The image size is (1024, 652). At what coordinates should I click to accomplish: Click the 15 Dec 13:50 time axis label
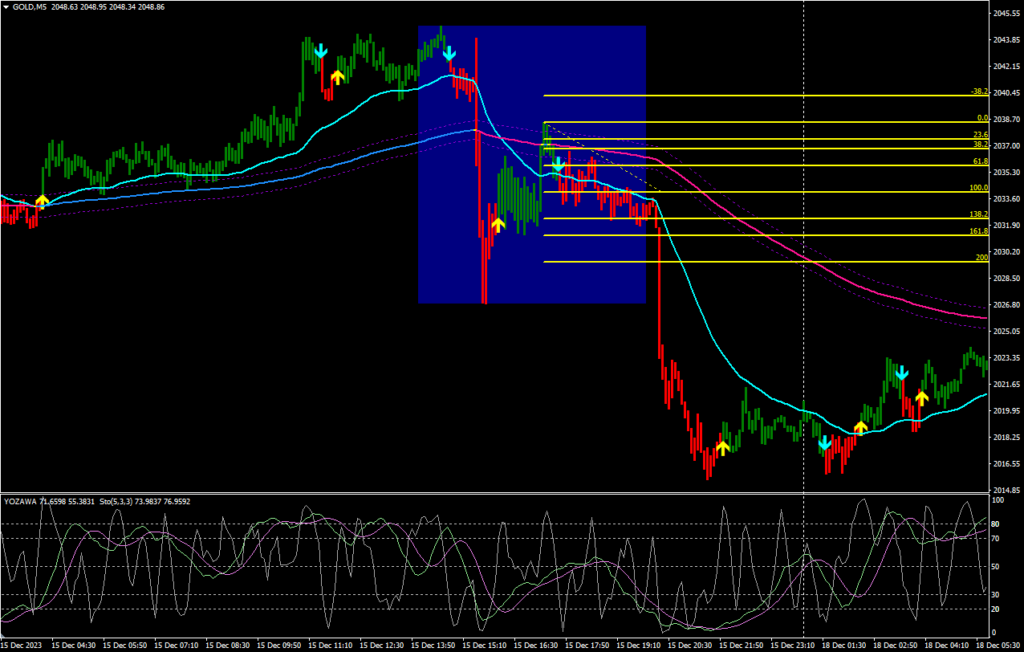coord(436,645)
